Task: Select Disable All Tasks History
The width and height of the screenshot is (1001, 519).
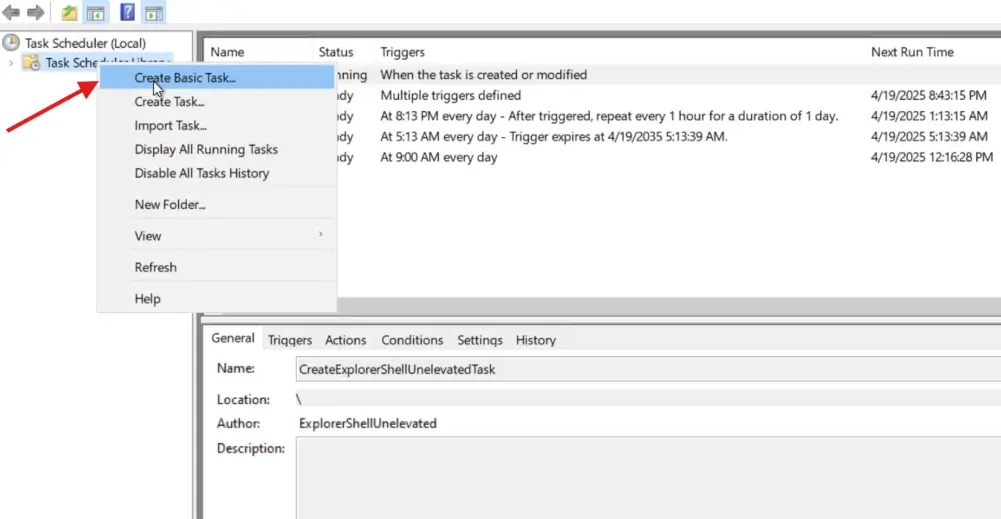Action: point(201,173)
